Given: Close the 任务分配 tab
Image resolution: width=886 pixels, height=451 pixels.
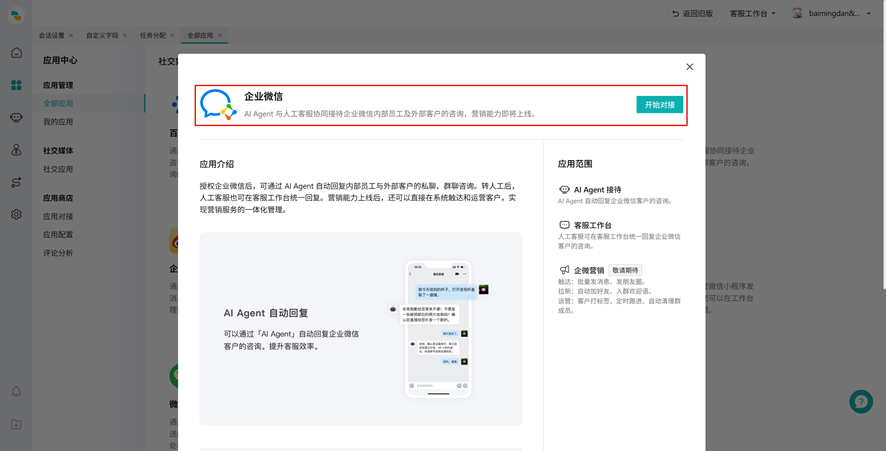Looking at the screenshot, I should click(172, 35).
